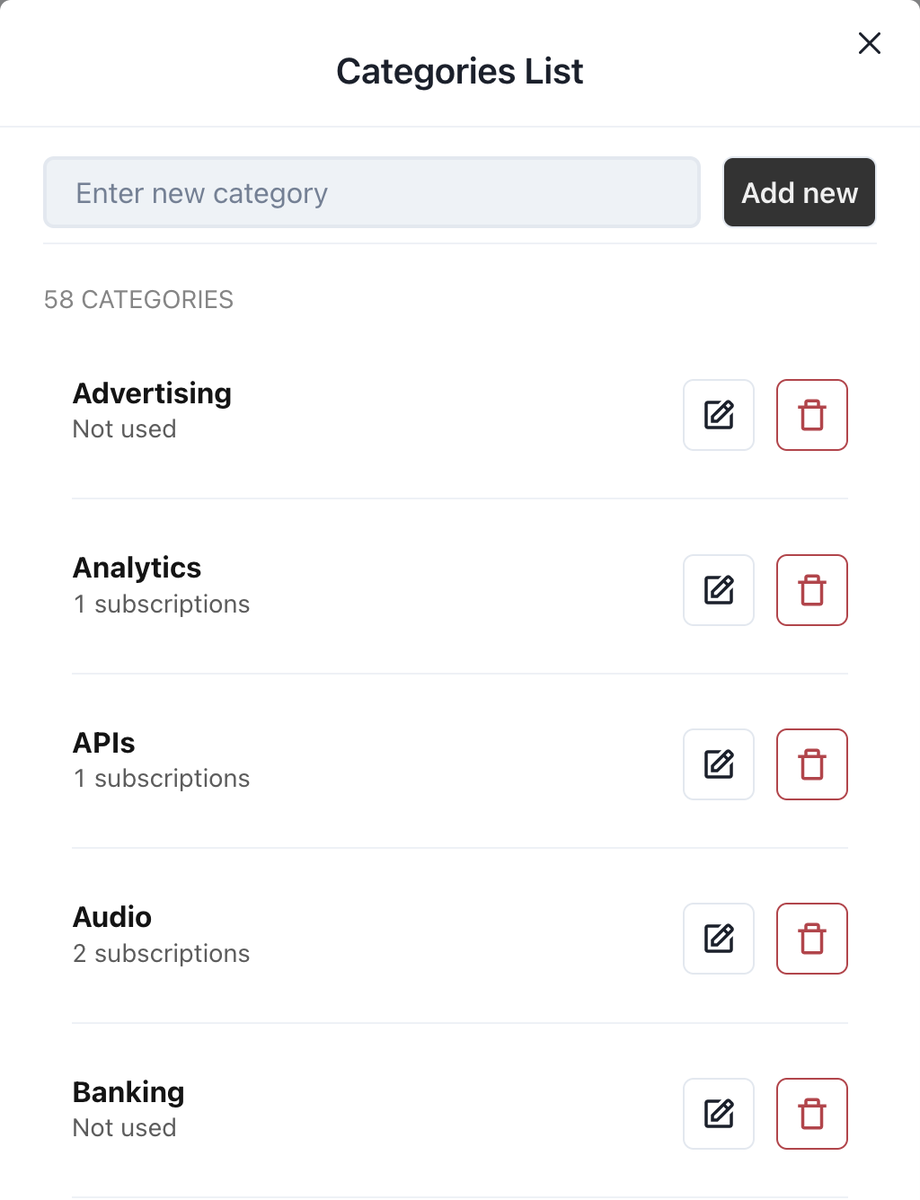920x1200 pixels.
Task: Edit the Banking category
Action: [718, 1113]
